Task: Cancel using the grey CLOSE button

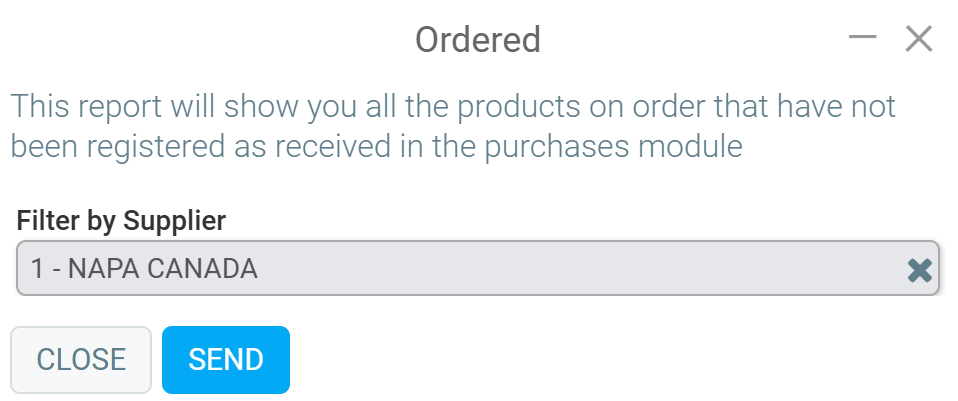Action: pyautogui.click(x=81, y=360)
